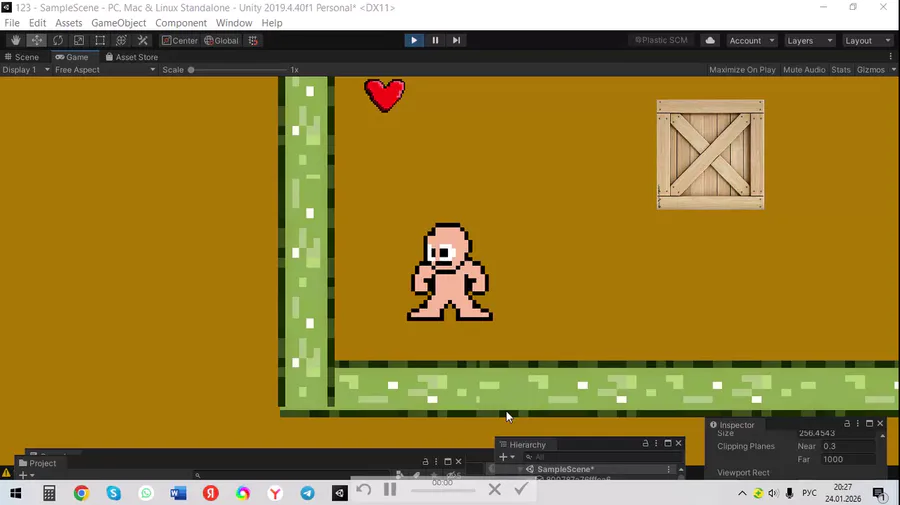The height and width of the screenshot is (505, 900).
Task: Open Hierarchy create plus dropdown
Action: point(507,457)
